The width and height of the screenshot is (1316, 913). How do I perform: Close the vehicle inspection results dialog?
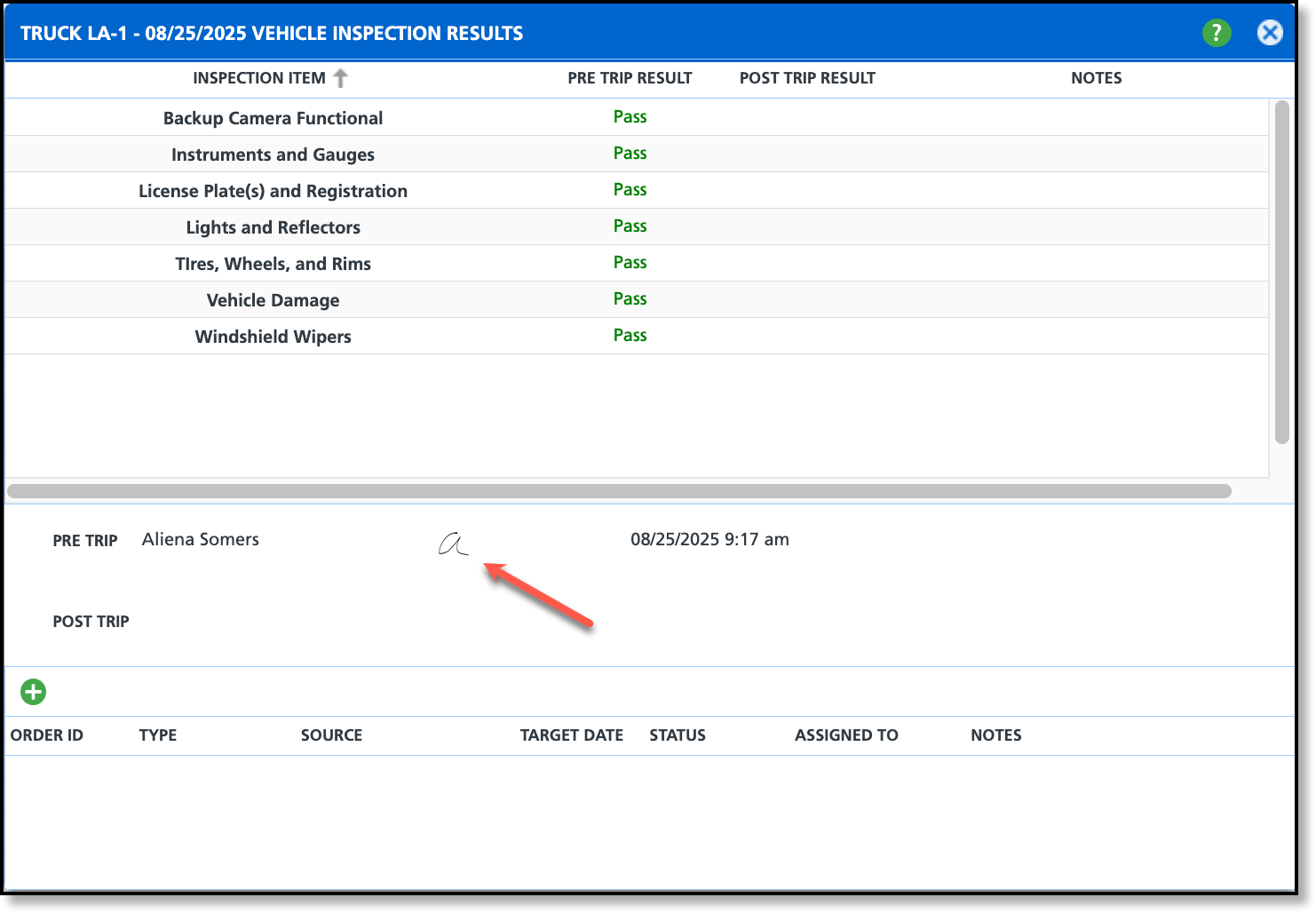point(1270,33)
